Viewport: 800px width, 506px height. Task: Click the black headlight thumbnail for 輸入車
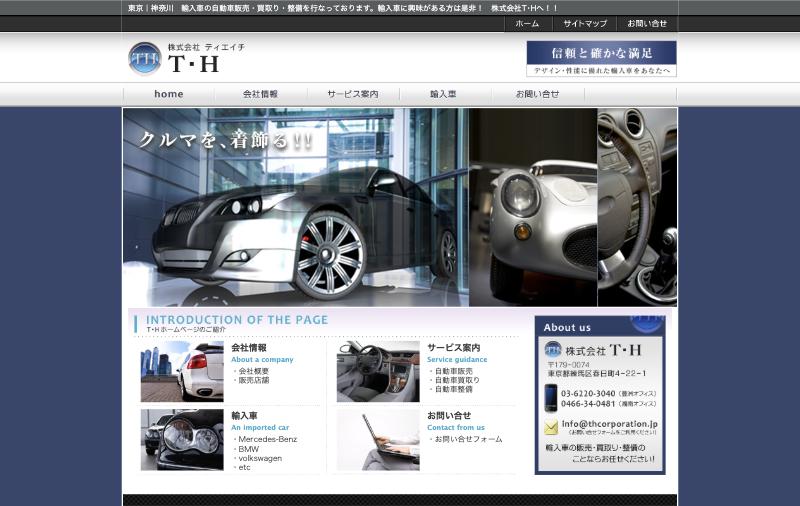[x=182, y=440]
